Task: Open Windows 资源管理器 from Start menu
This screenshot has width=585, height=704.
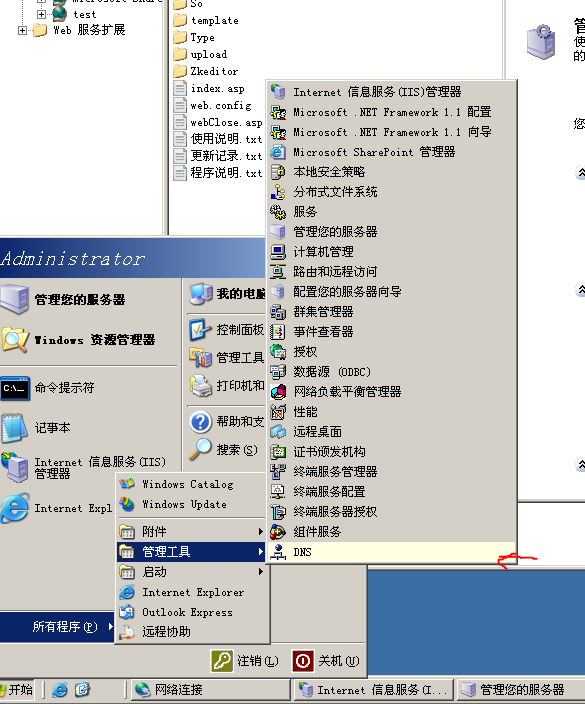Action: (89, 339)
